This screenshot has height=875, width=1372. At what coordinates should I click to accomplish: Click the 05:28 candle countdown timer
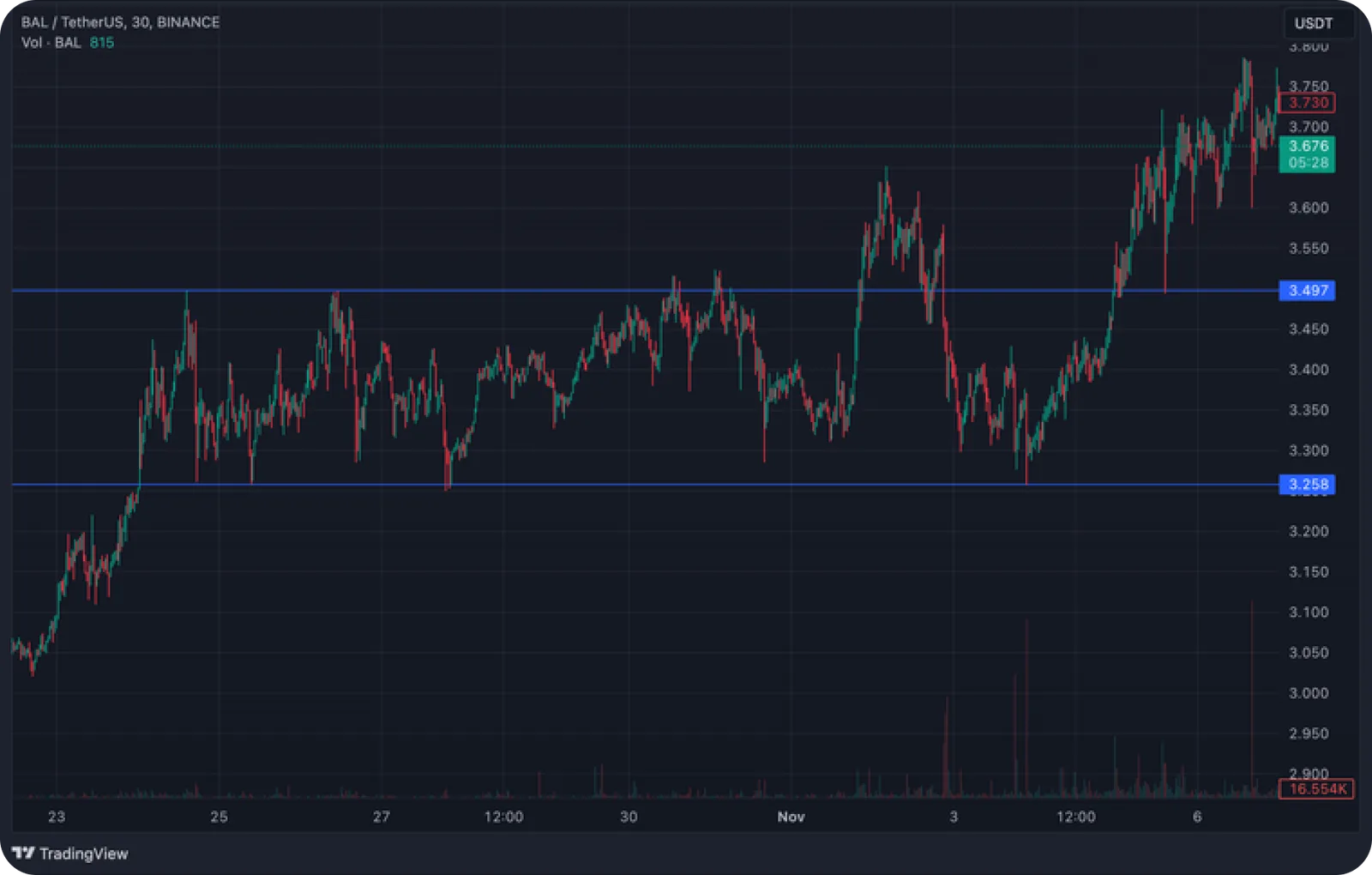(x=1307, y=163)
